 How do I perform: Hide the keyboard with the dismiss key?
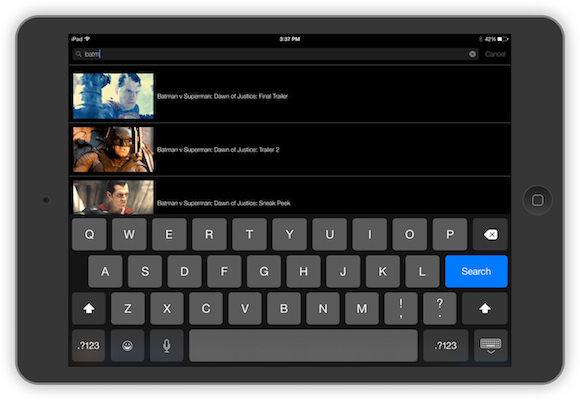491,346
